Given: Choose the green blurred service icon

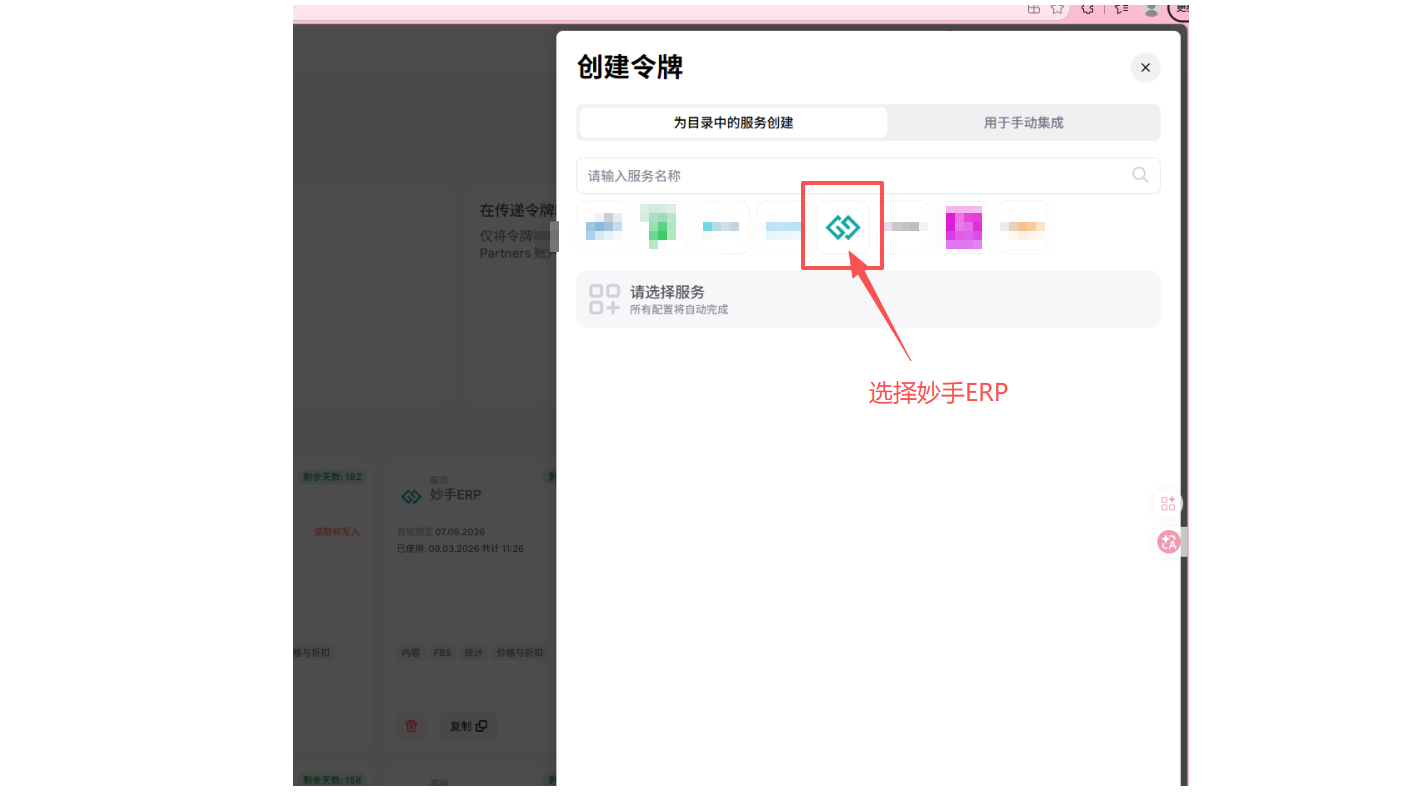Looking at the screenshot, I should coord(660,227).
